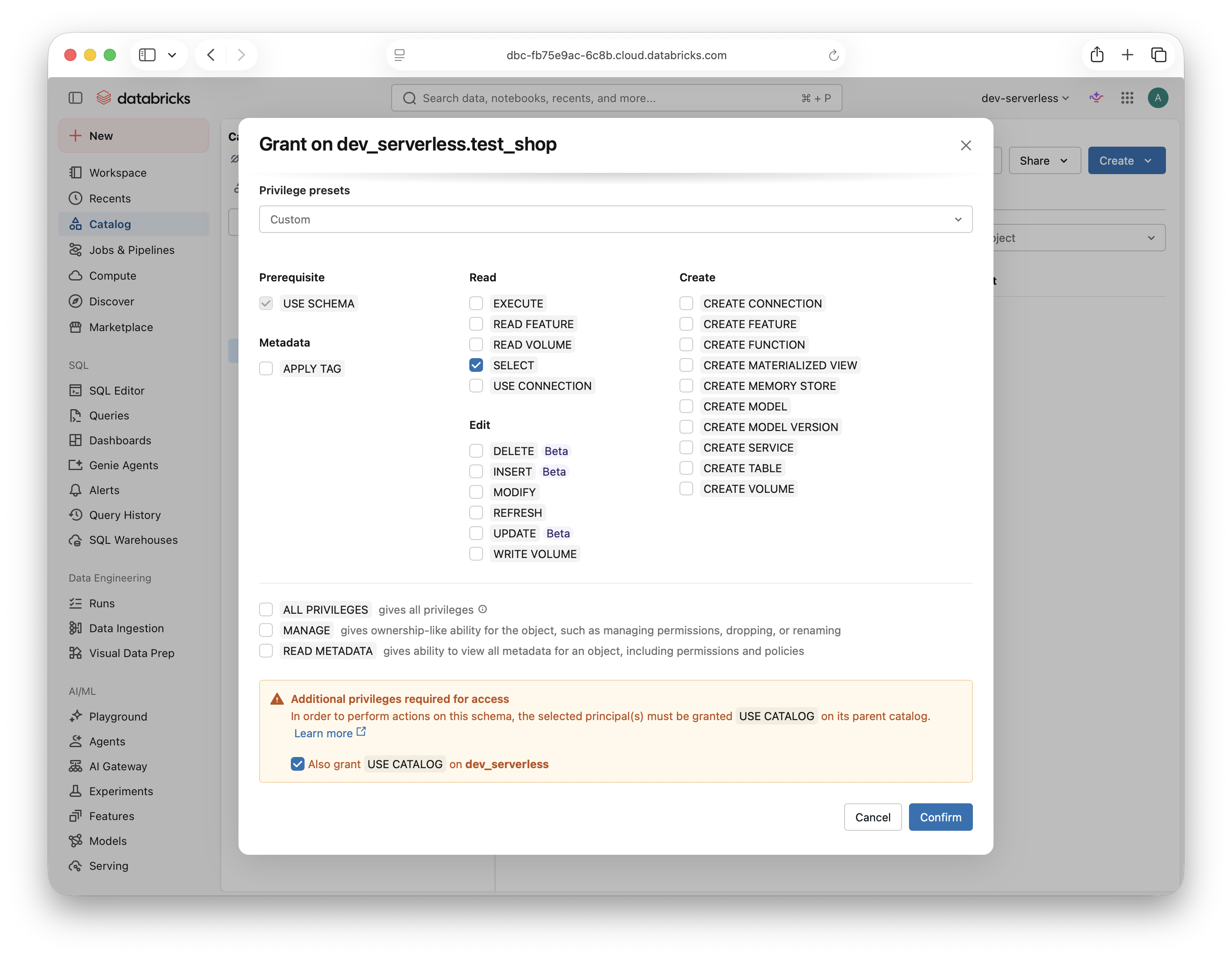
Task: Open the Privilege presets Custom dropdown
Action: pyautogui.click(x=616, y=220)
